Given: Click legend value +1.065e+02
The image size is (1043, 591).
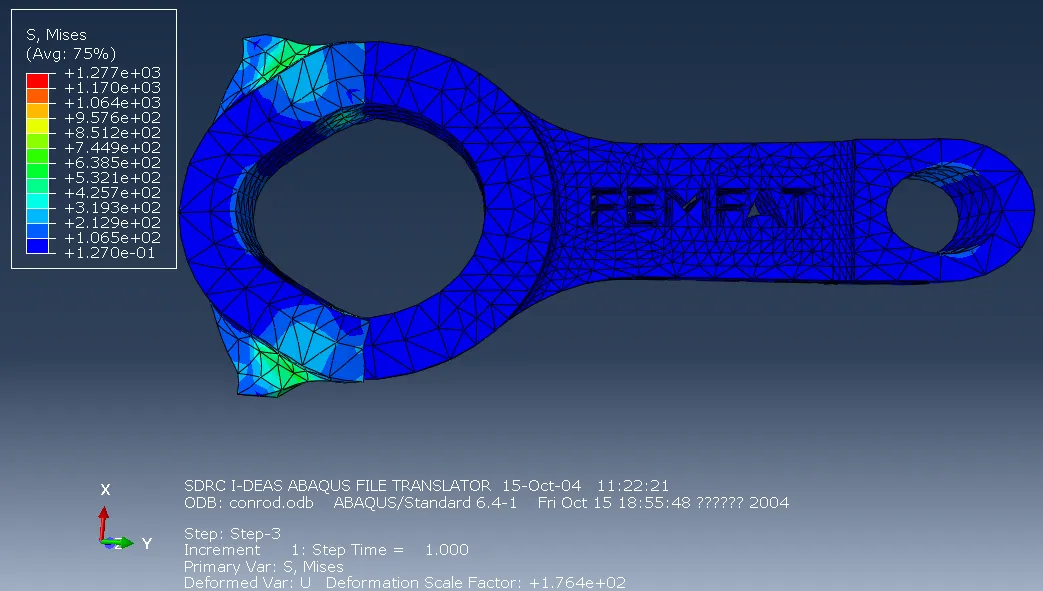Looking at the screenshot, I should [x=112, y=238].
